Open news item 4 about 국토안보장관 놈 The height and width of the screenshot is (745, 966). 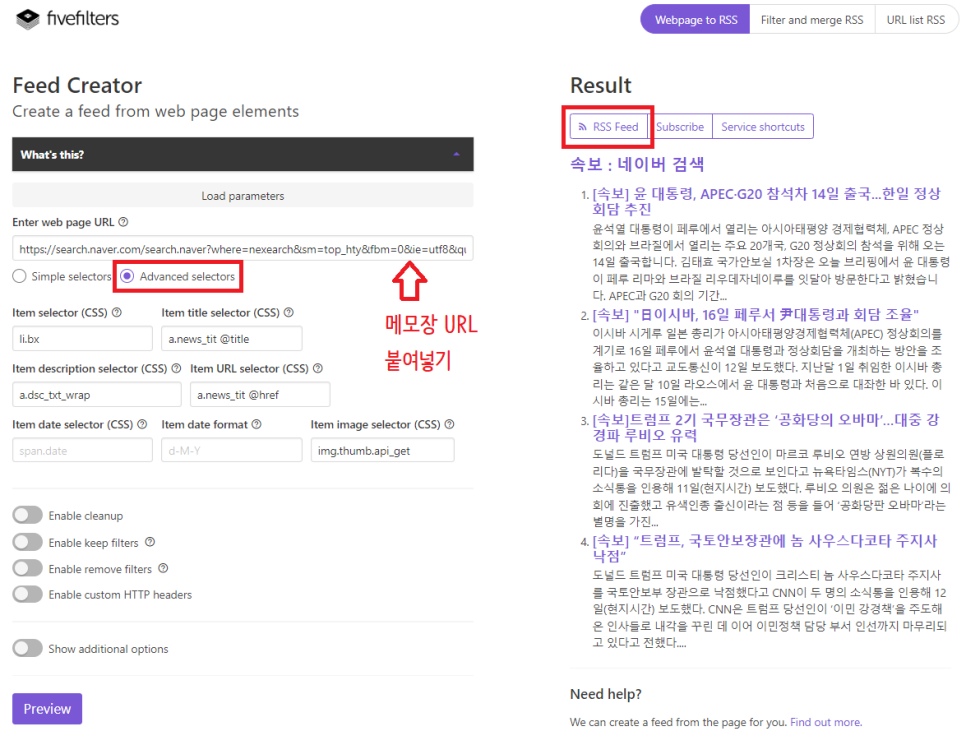pos(765,548)
